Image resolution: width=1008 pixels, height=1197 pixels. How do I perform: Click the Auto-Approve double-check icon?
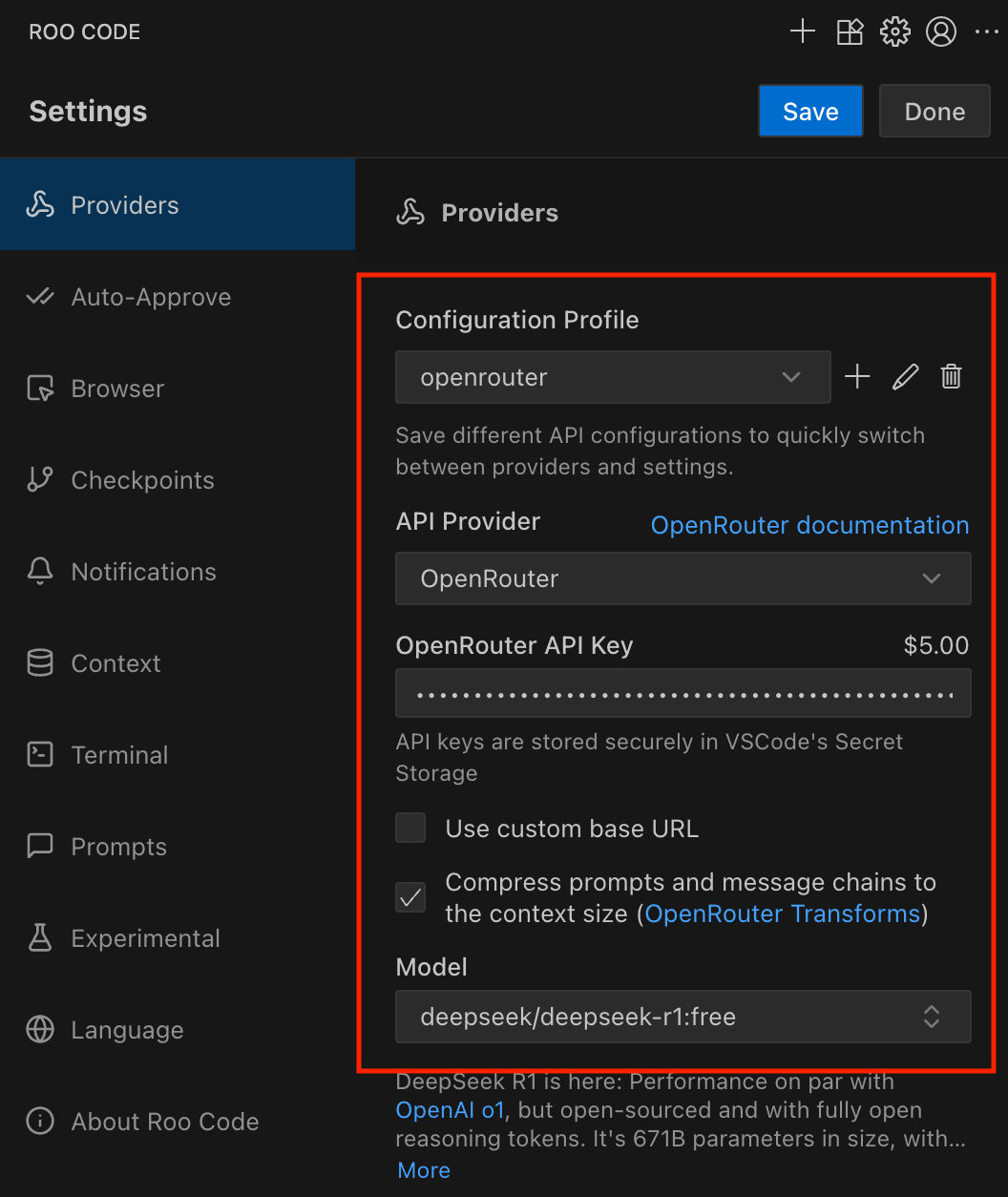pyautogui.click(x=40, y=296)
